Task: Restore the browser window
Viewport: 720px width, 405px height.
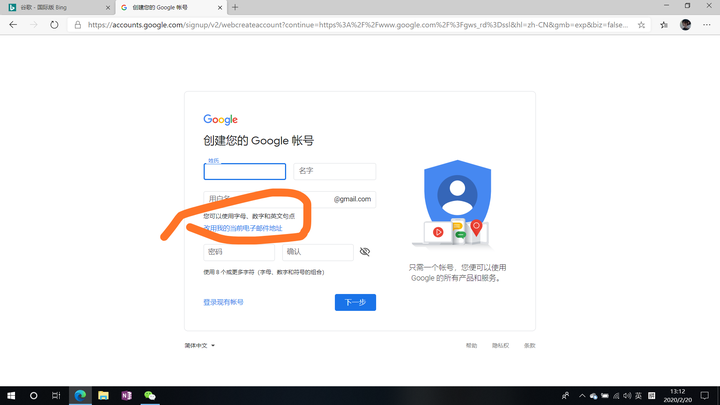Action: [687, 6]
